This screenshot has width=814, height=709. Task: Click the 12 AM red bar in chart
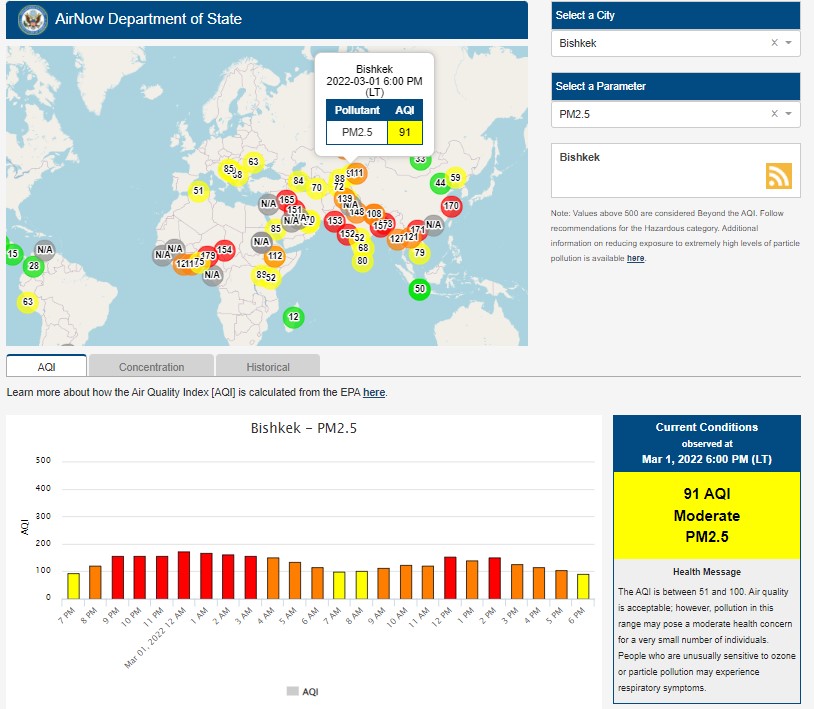pyautogui.click(x=184, y=574)
